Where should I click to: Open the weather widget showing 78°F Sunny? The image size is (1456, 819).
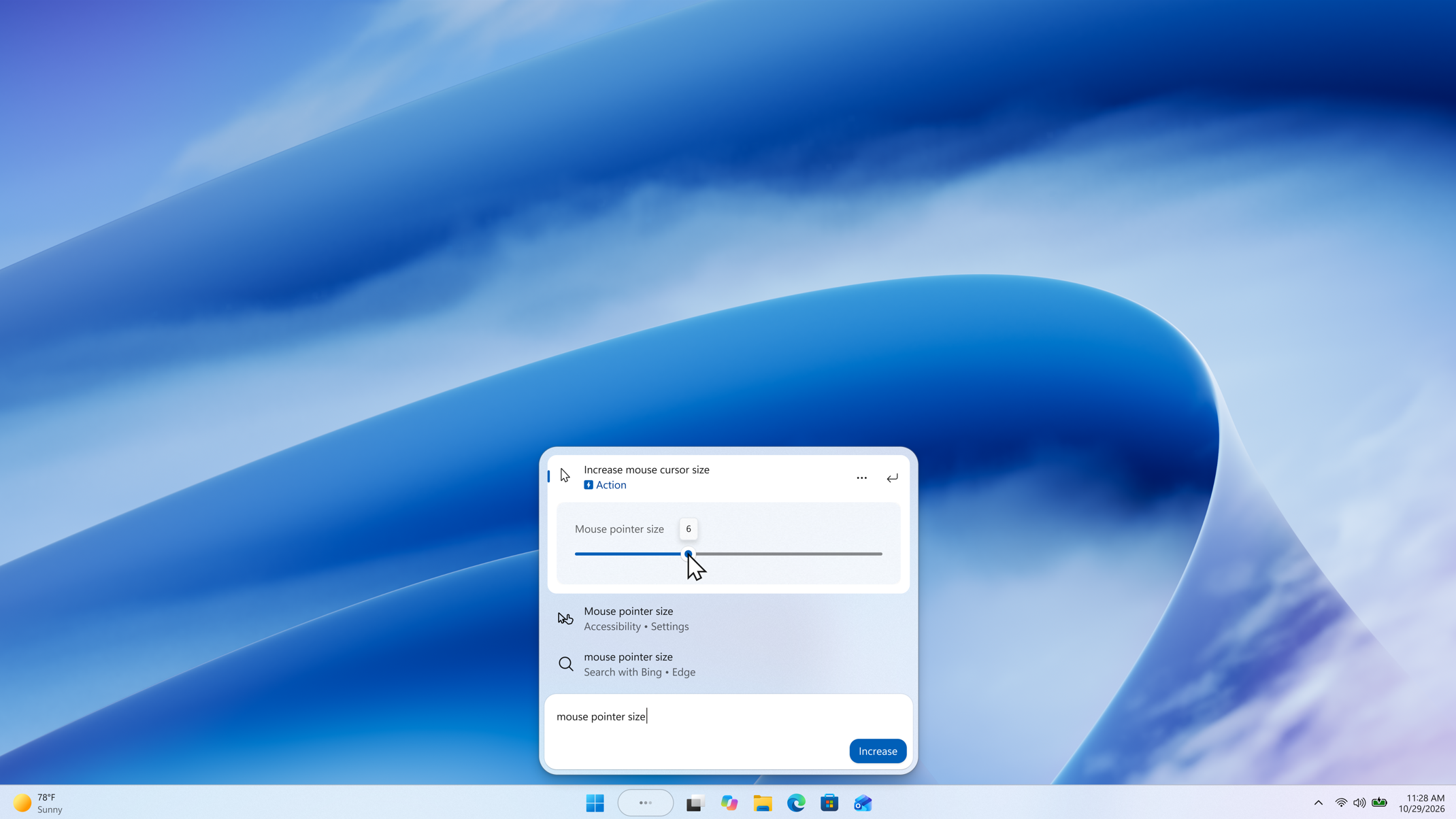pyautogui.click(x=38, y=803)
